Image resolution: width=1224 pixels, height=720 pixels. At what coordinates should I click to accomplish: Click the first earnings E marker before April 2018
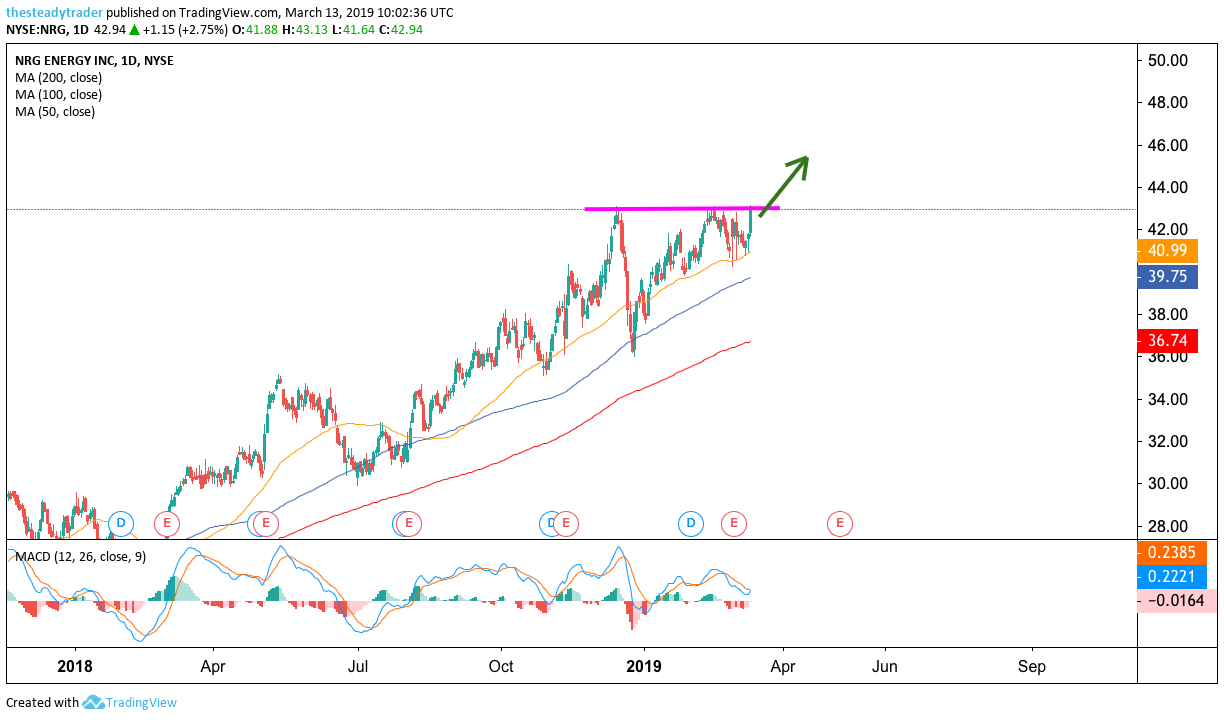[167, 522]
